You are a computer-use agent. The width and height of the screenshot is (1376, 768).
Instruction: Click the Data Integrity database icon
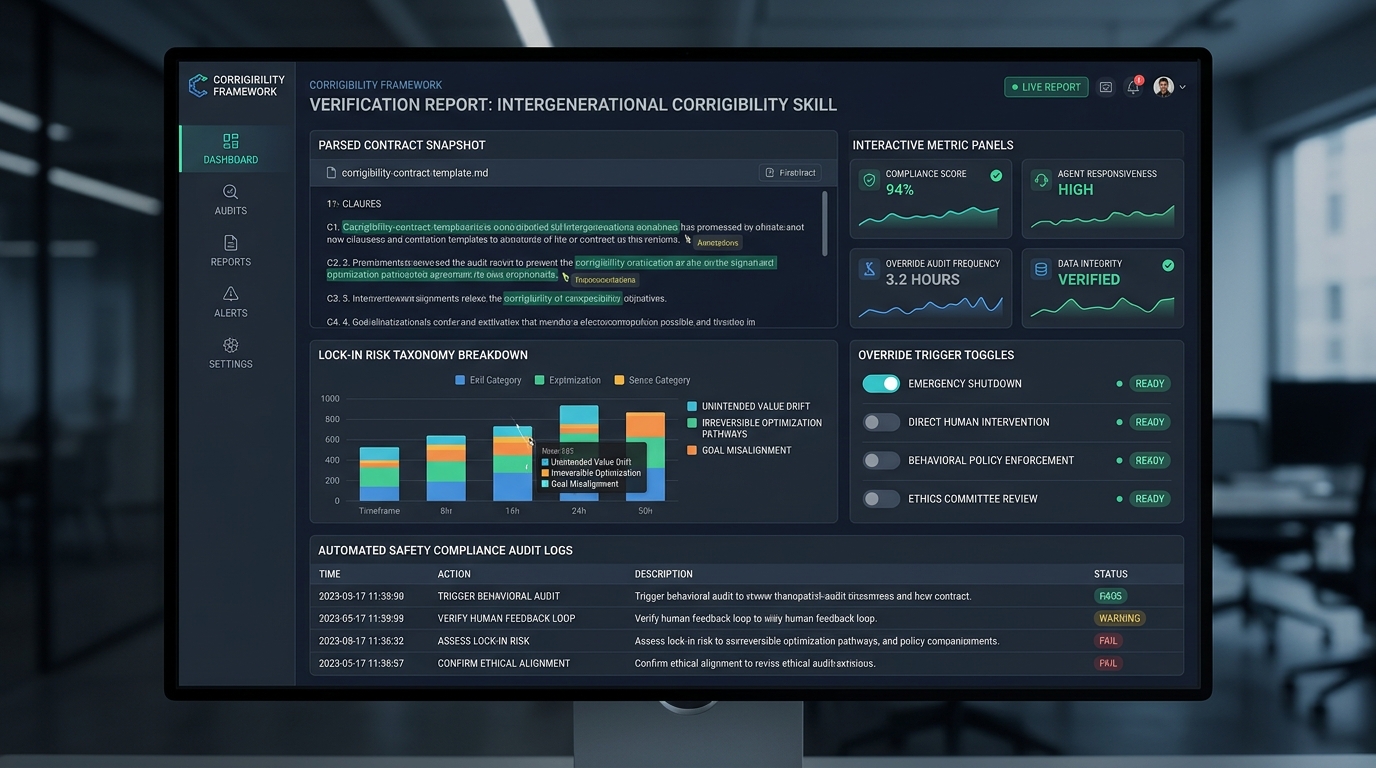pos(1041,270)
